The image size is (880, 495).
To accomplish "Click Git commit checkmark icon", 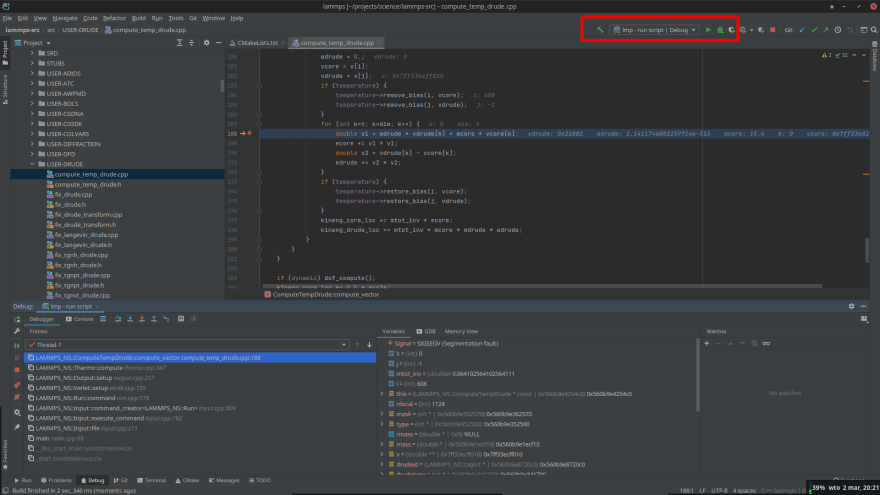I will coord(814,30).
